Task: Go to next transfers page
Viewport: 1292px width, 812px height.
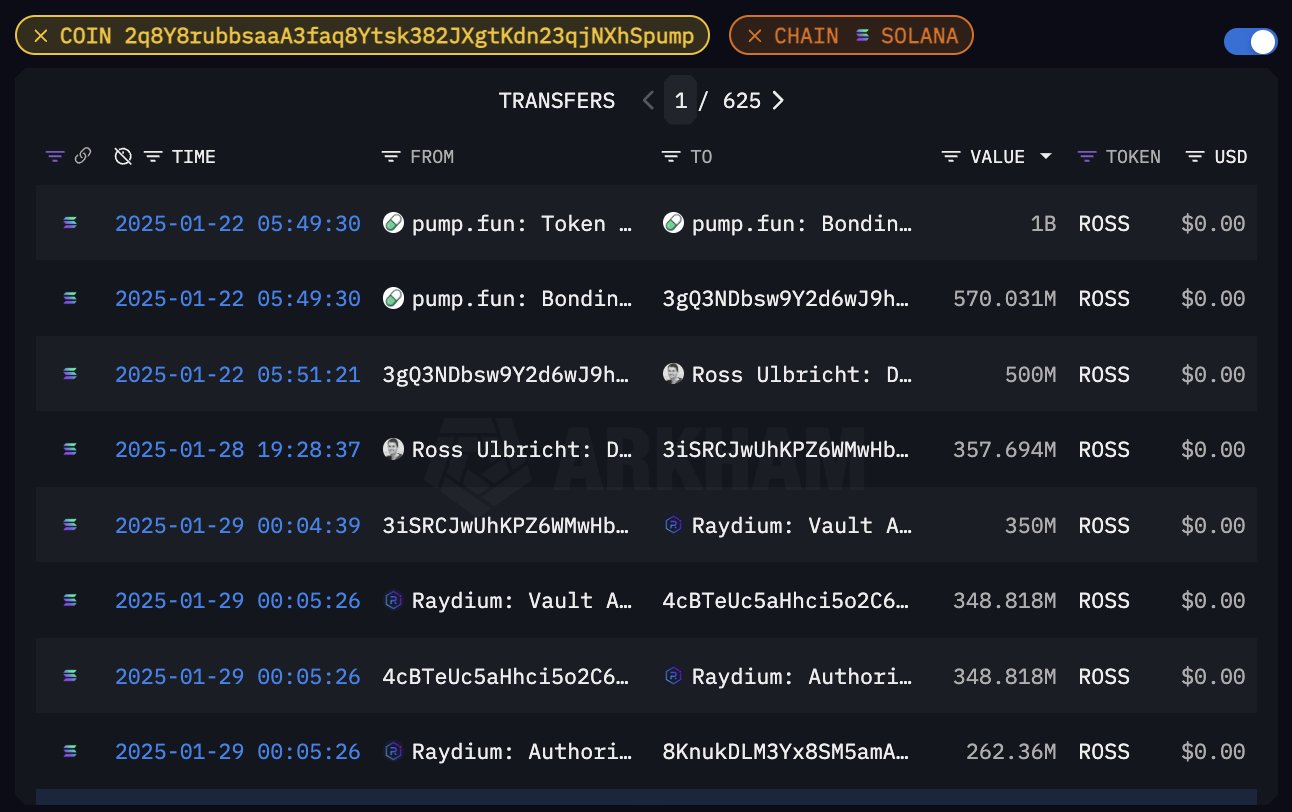Action: [778, 101]
